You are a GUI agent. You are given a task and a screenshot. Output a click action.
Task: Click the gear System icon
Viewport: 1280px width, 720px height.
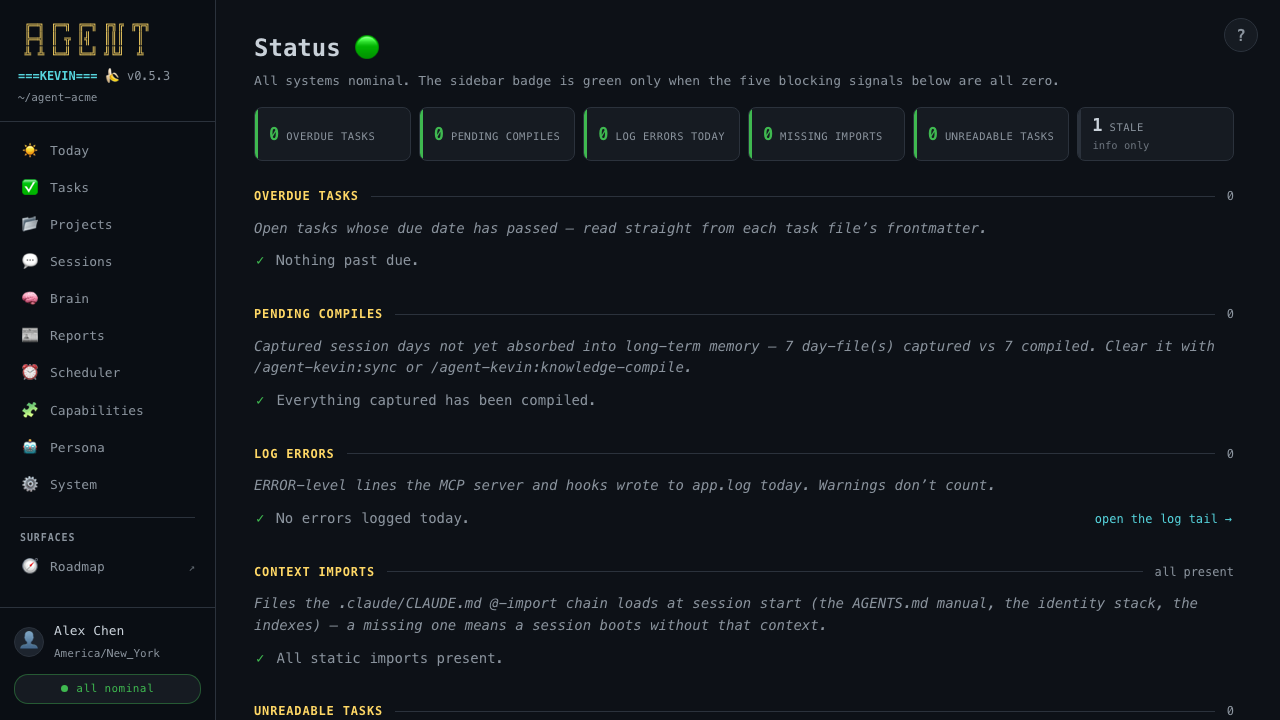click(x=30, y=484)
